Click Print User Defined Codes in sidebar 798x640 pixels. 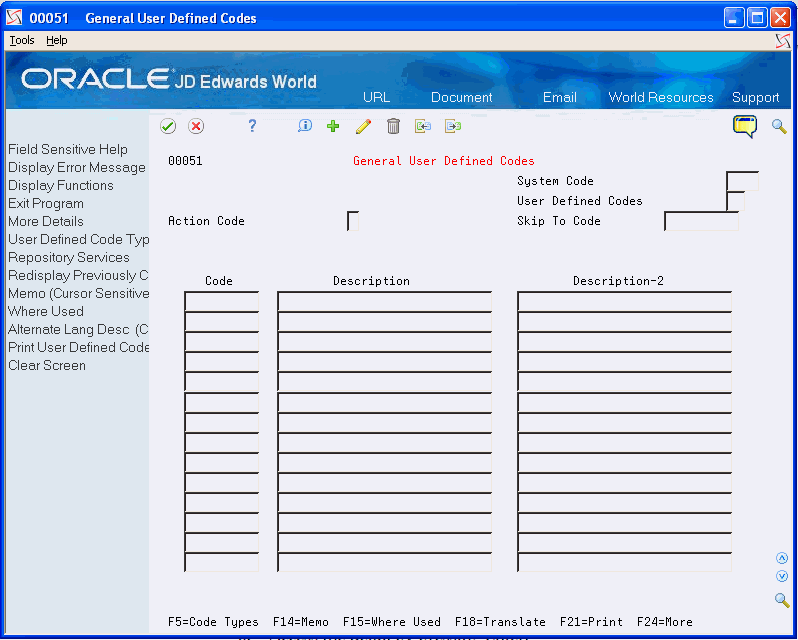coord(78,347)
